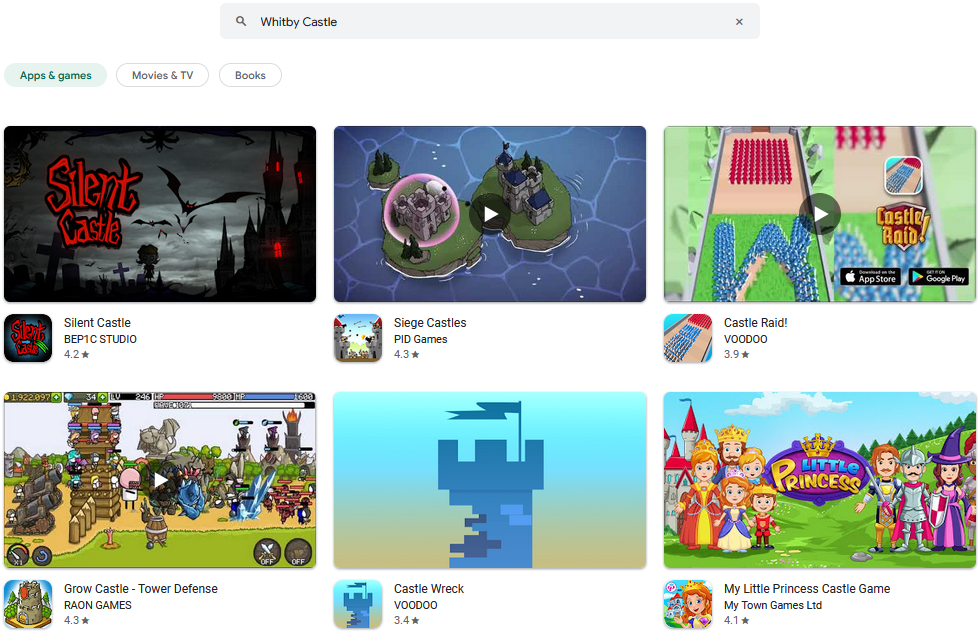
Task: Open My Little Princess Castle icon
Action: point(688,604)
